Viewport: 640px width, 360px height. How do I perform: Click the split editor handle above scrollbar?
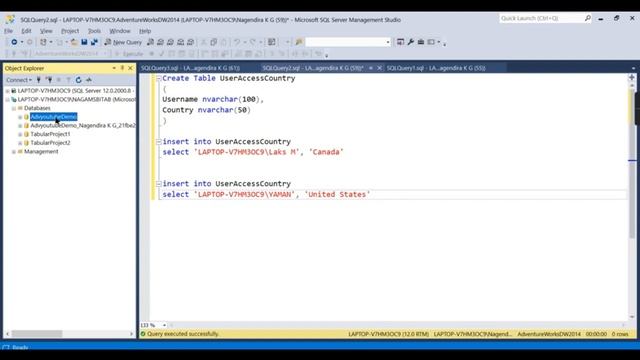632,77
